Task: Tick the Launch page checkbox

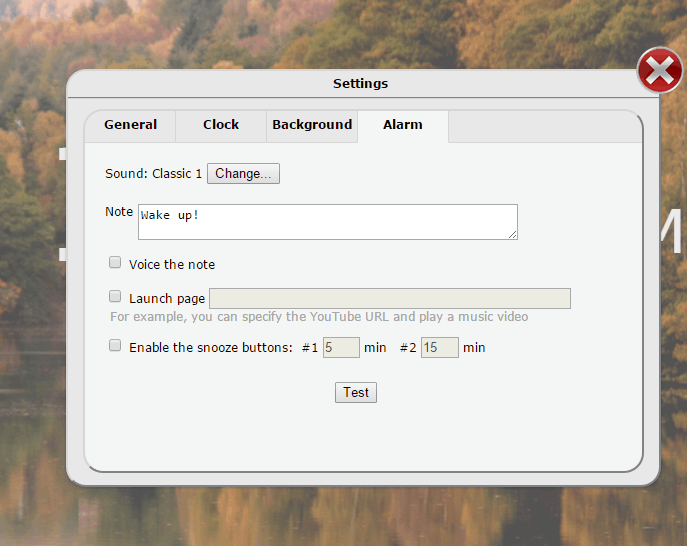Action: [x=115, y=297]
